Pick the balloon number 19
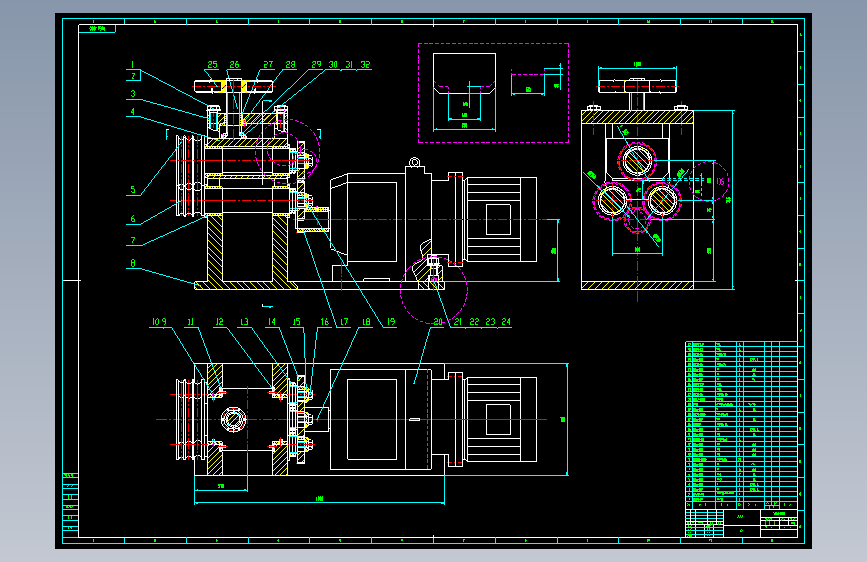 tap(391, 321)
